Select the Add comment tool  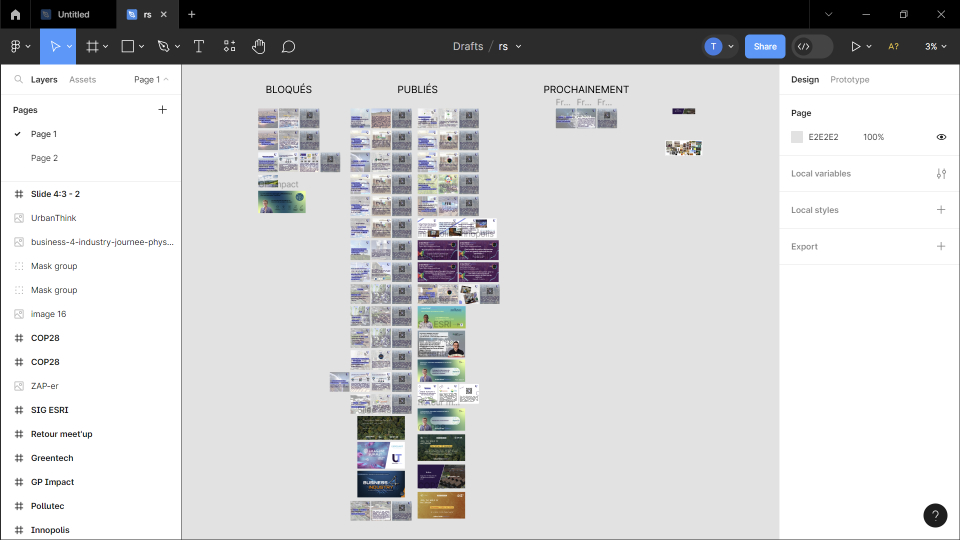pyautogui.click(x=288, y=46)
